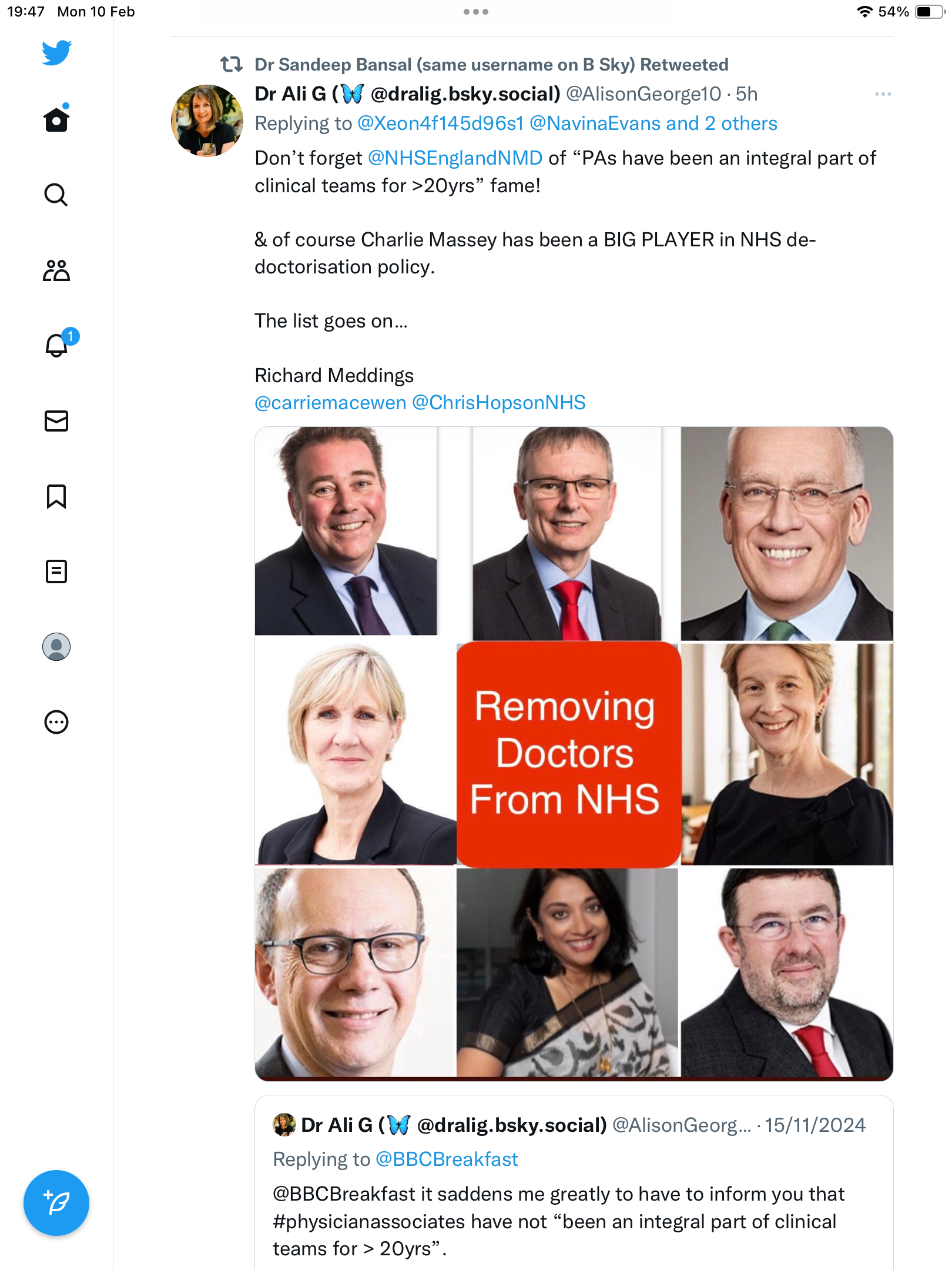Open @BBCBreakfast reply link in quoted tweet

point(447,1159)
